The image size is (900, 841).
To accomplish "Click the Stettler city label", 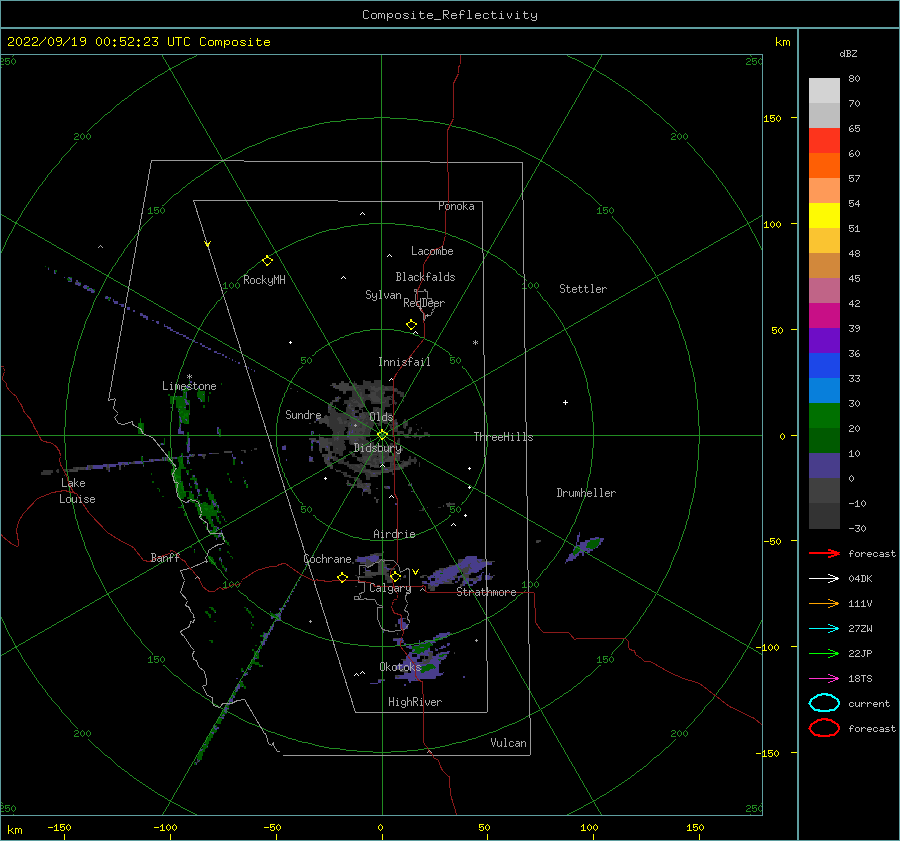I will coord(583,289).
